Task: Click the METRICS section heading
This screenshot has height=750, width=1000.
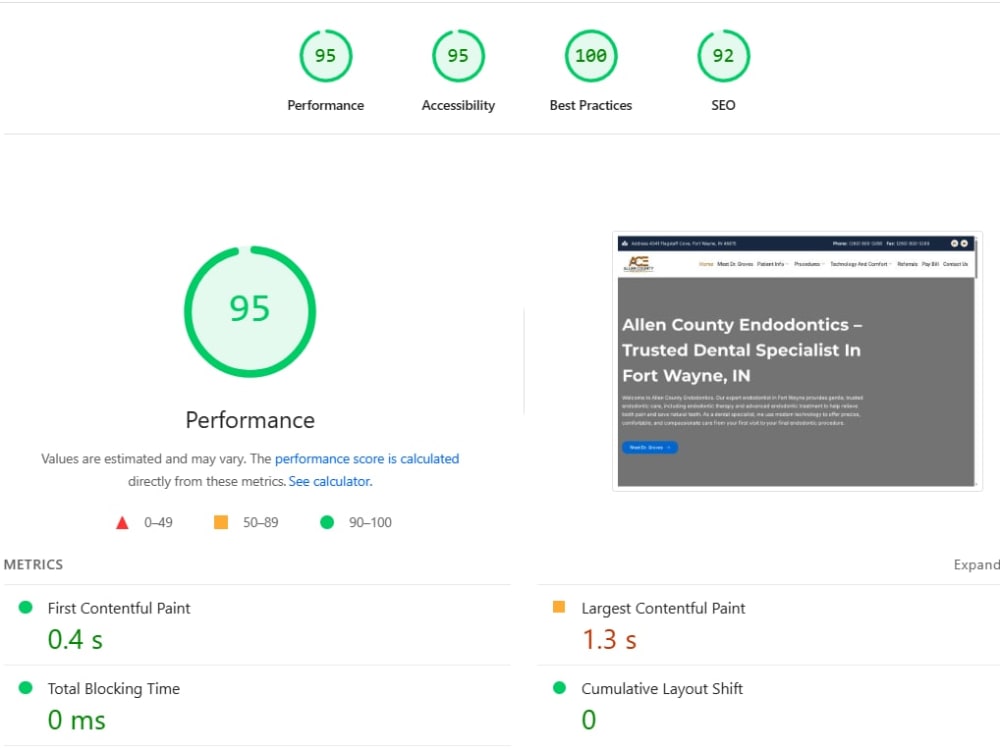Action: [x=33, y=564]
